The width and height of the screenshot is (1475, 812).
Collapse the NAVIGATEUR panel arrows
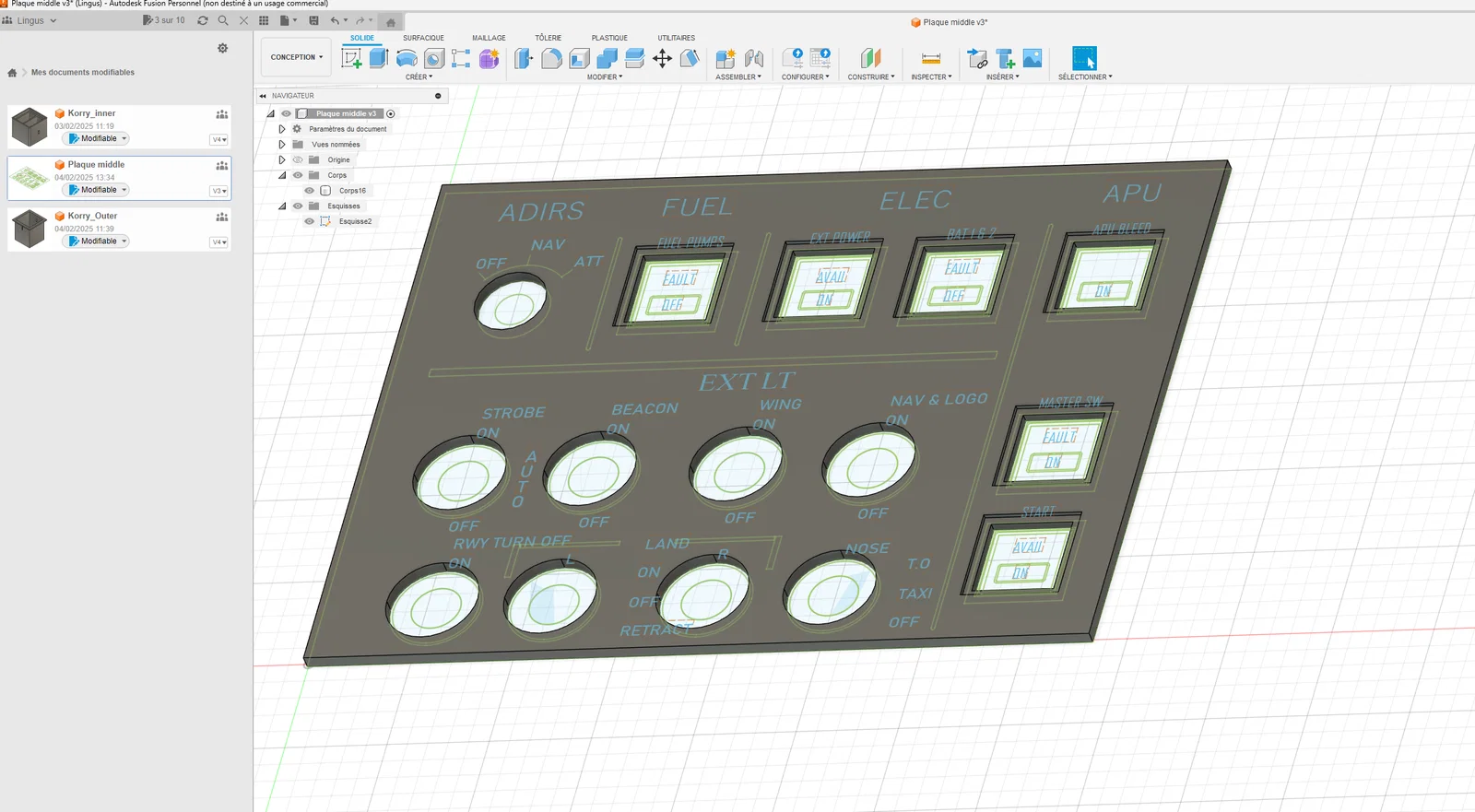click(x=263, y=96)
